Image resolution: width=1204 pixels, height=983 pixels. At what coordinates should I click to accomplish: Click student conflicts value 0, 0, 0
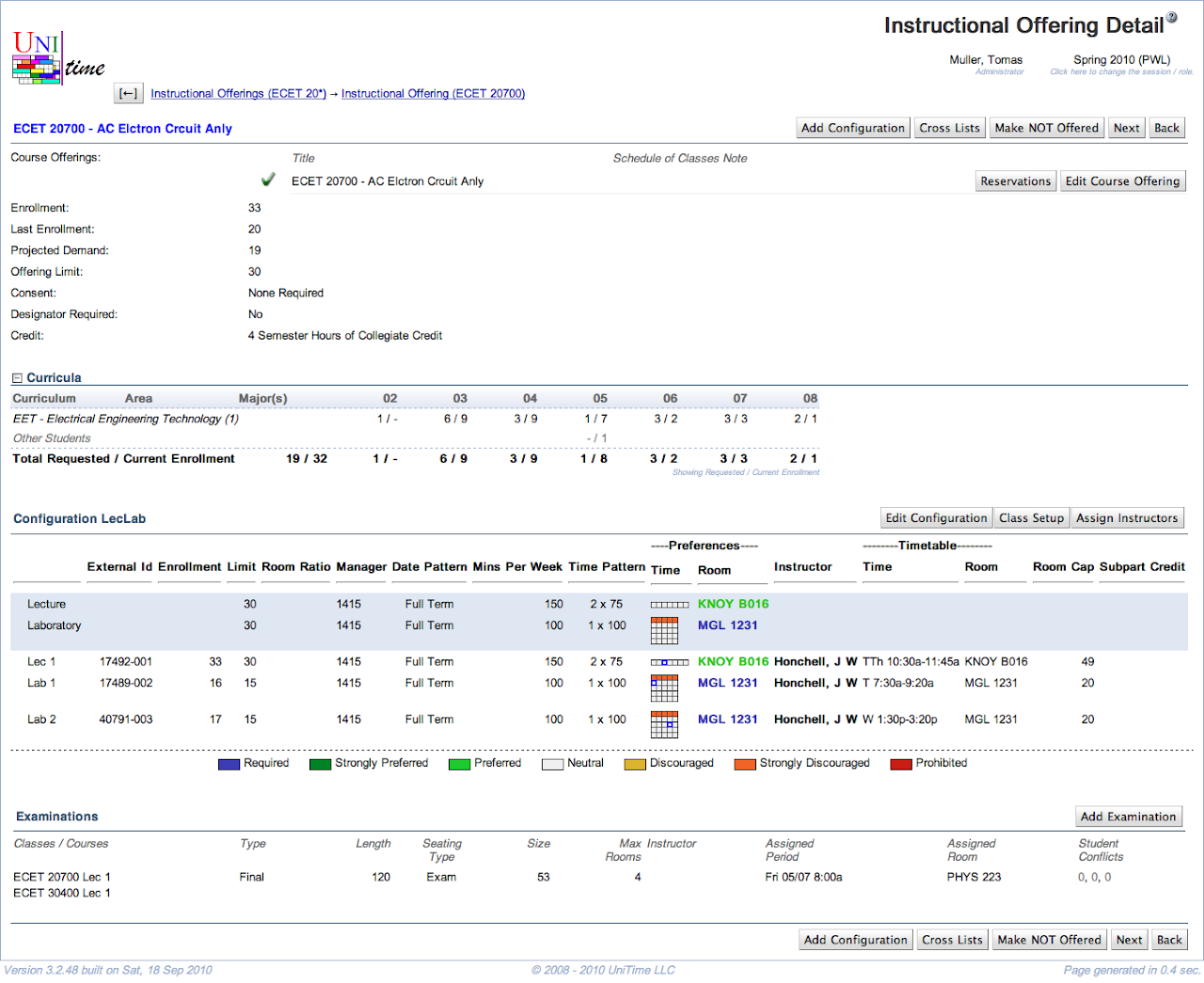point(1094,878)
